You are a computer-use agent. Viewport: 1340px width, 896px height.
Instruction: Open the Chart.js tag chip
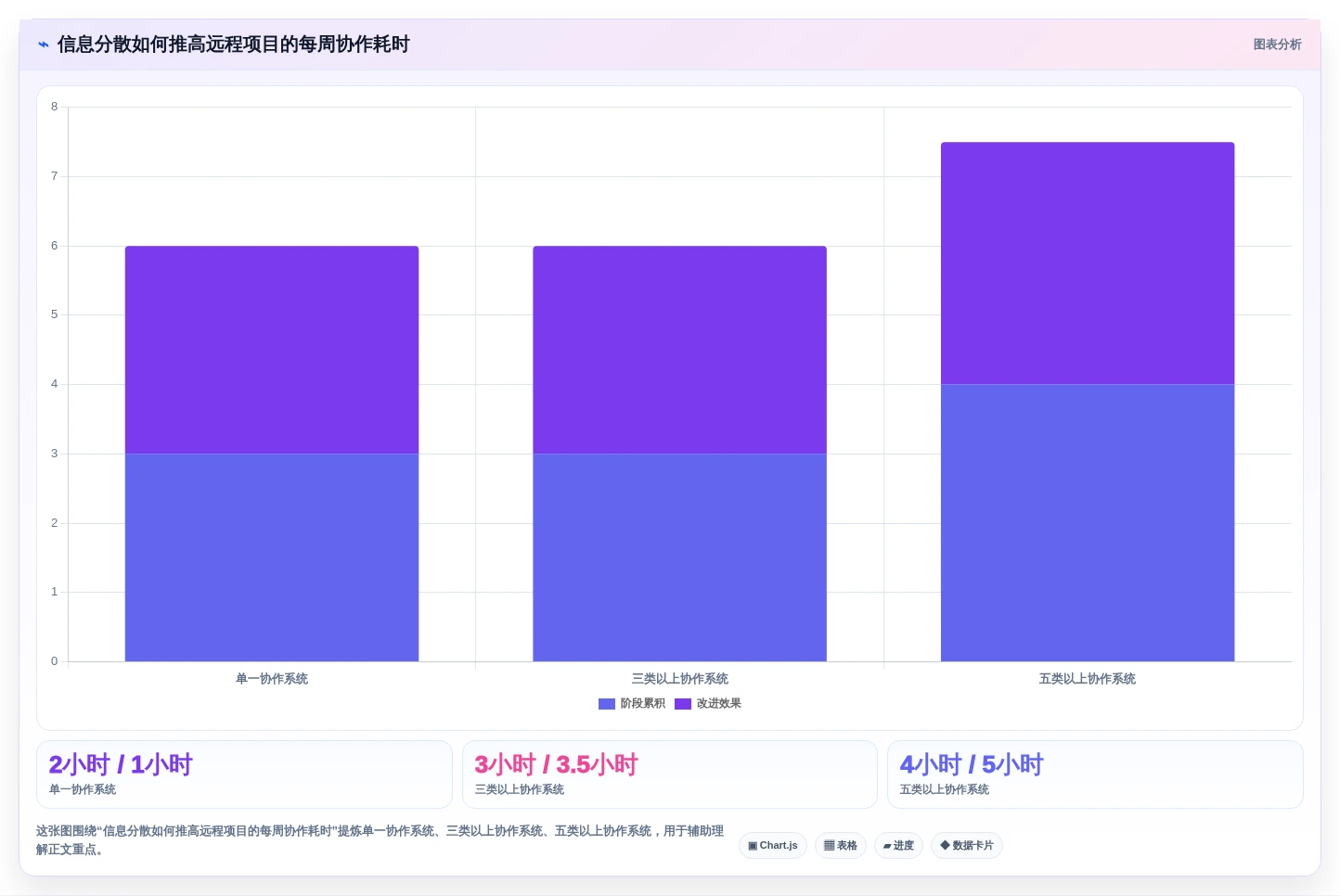773,846
